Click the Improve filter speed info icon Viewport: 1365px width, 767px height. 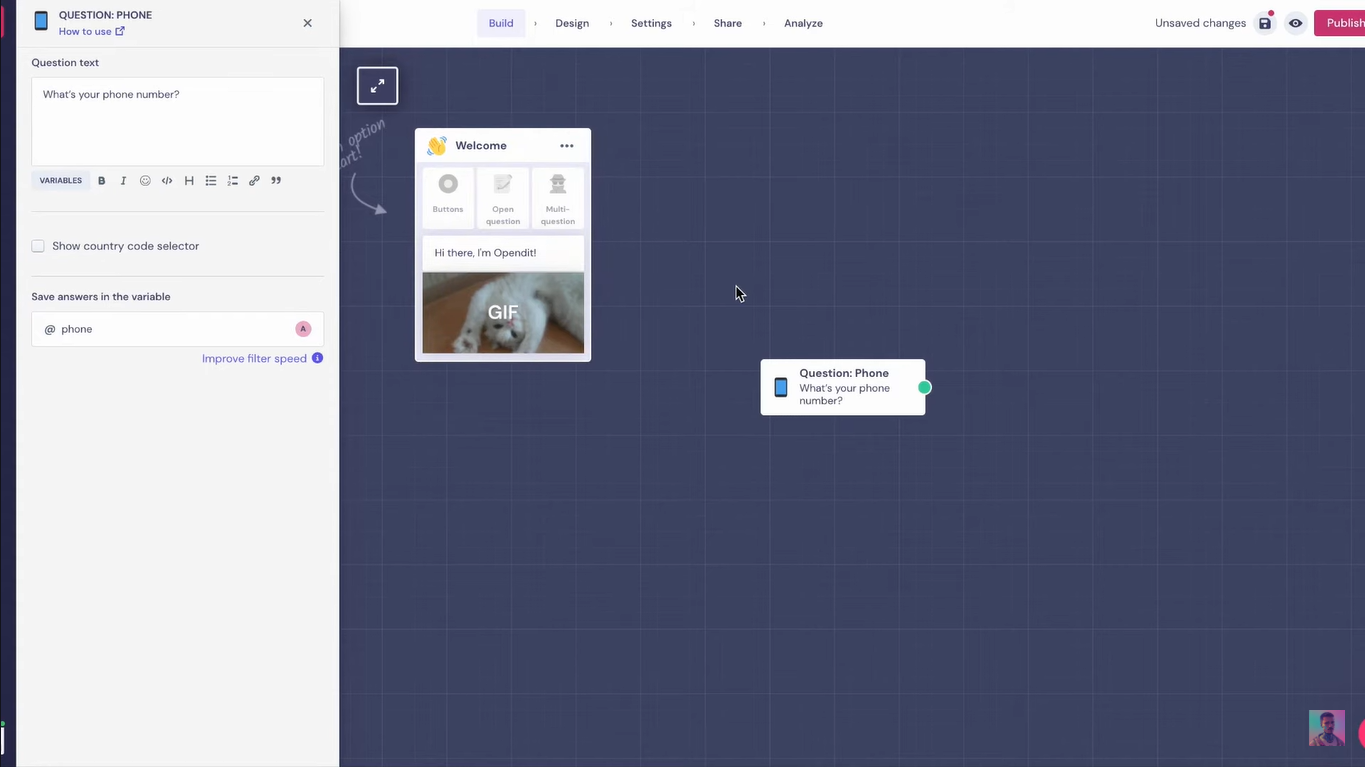click(317, 358)
